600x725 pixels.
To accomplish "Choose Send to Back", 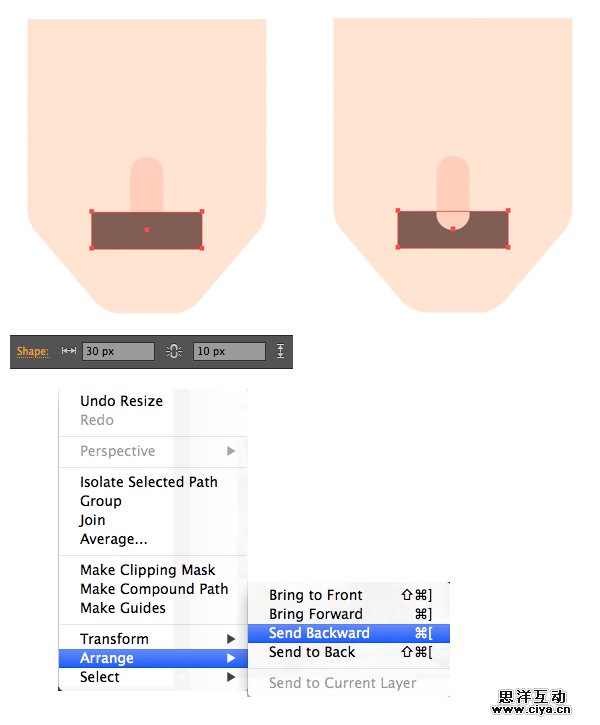I will click(x=312, y=652).
